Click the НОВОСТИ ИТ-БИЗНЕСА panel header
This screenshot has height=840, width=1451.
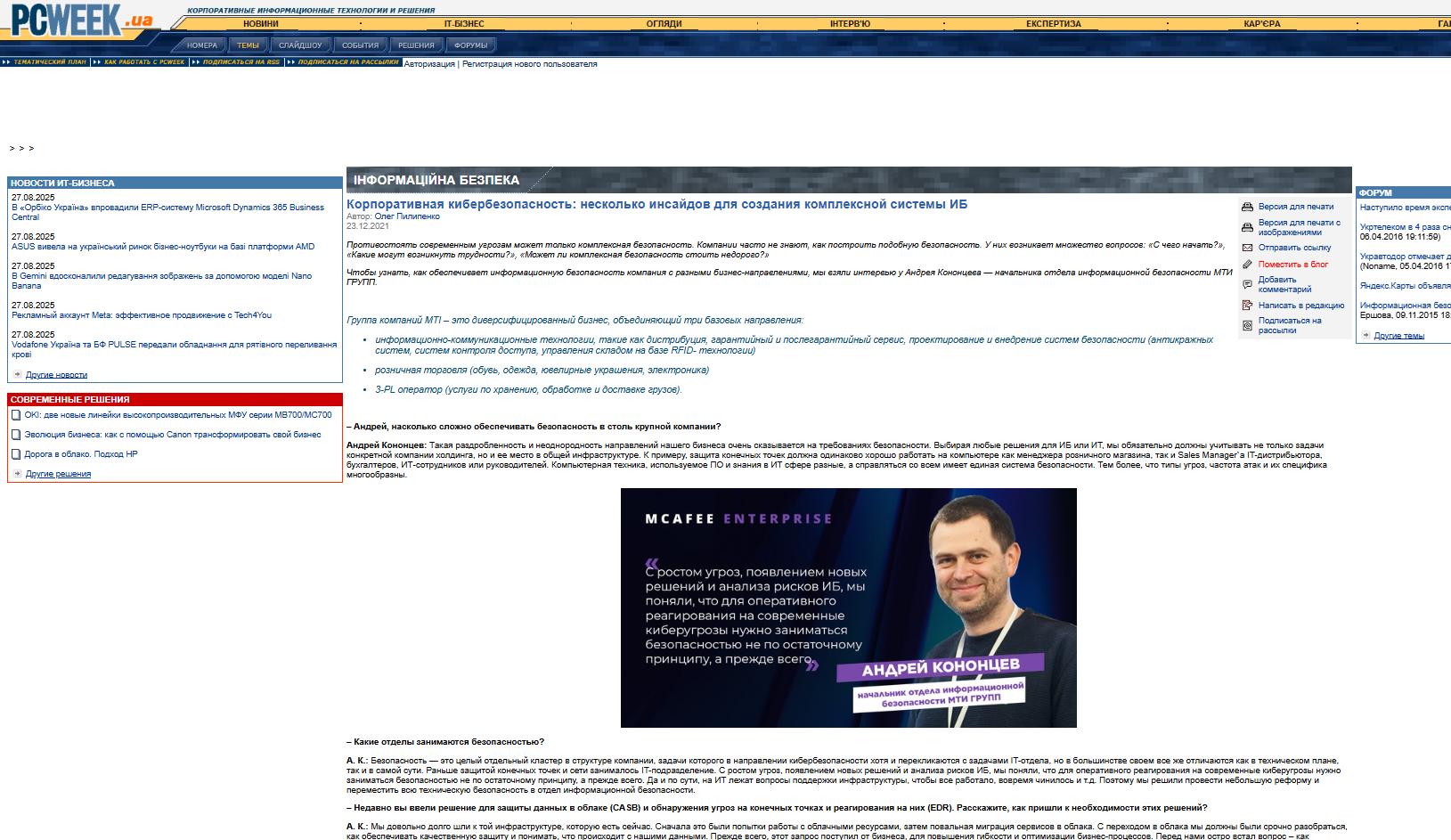point(175,183)
